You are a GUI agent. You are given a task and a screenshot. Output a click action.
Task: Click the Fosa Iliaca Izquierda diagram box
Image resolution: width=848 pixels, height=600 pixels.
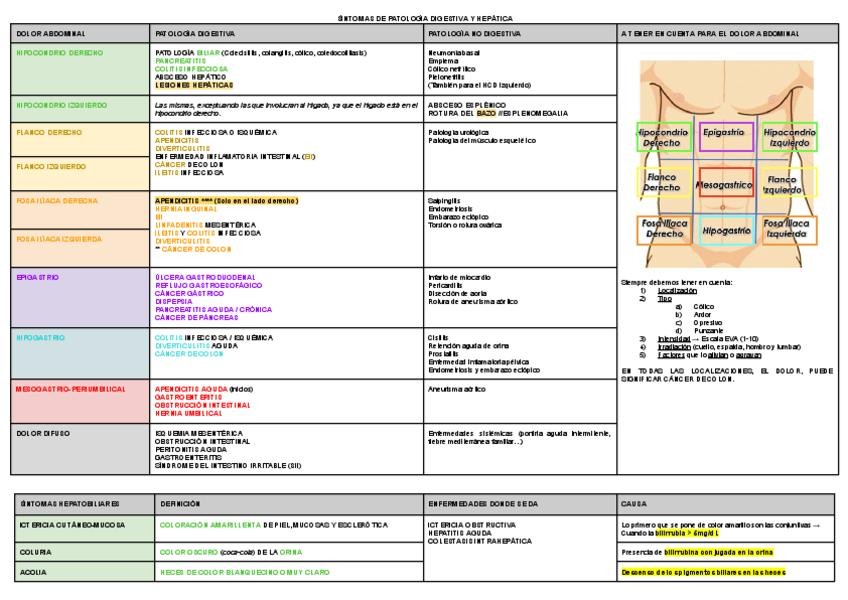pyautogui.click(x=789, y=230)
